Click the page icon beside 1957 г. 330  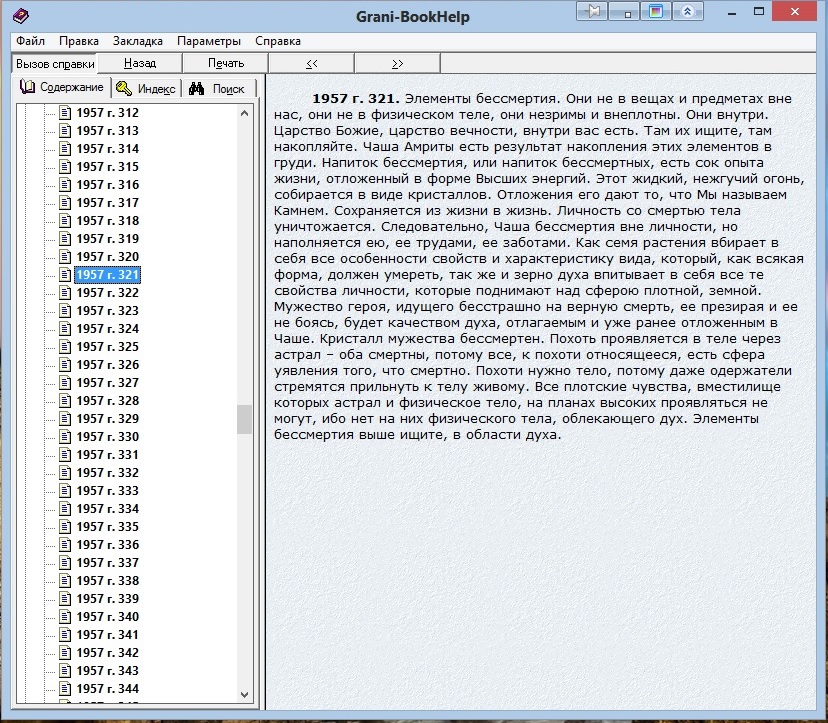[66, 437]
